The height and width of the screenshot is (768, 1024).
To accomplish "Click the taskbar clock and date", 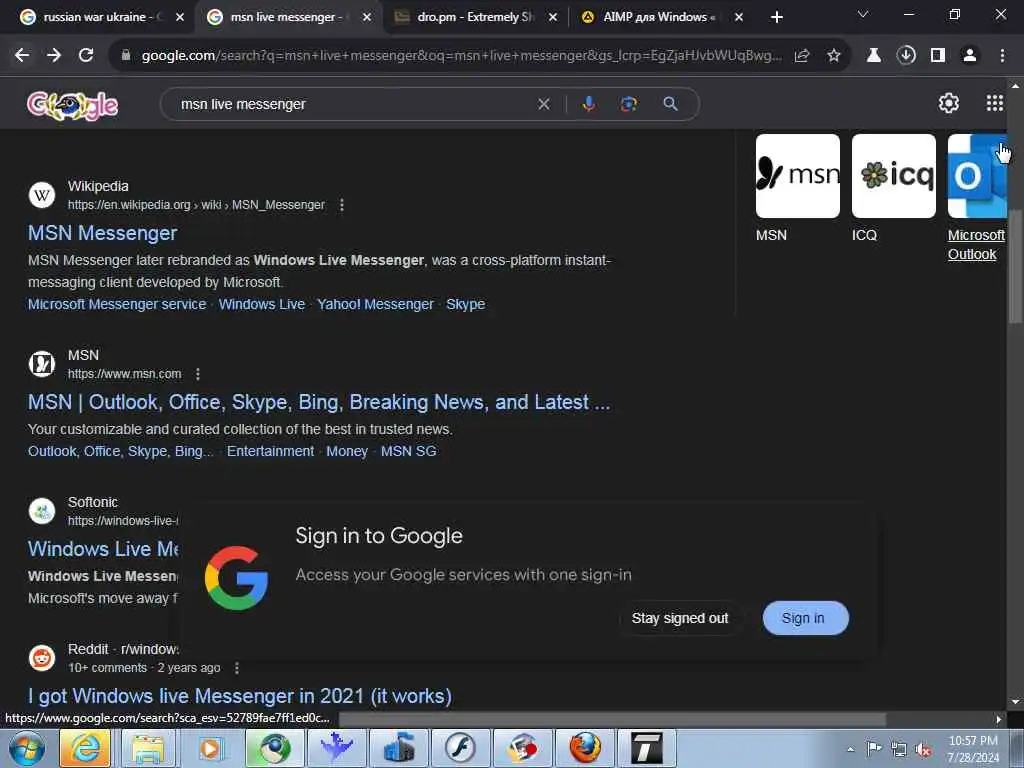I will [973, 749].
